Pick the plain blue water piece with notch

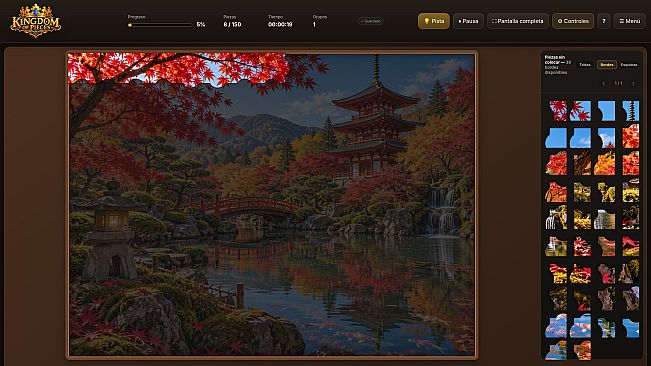(631, 328)
